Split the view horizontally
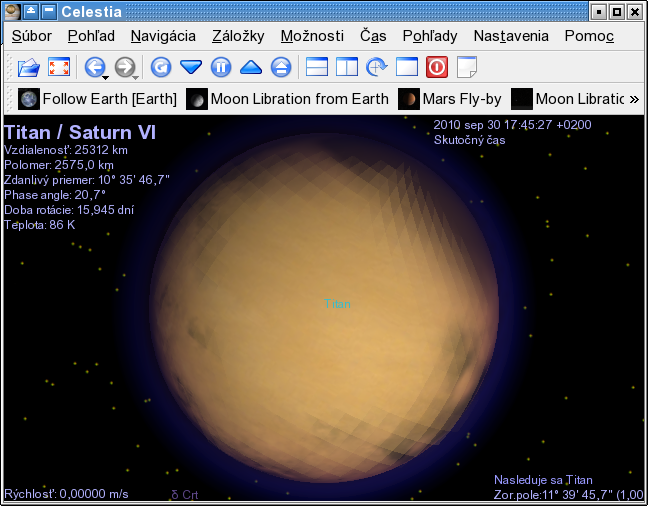The width and height of the screenshot is (648, 506). pos(317,68)
